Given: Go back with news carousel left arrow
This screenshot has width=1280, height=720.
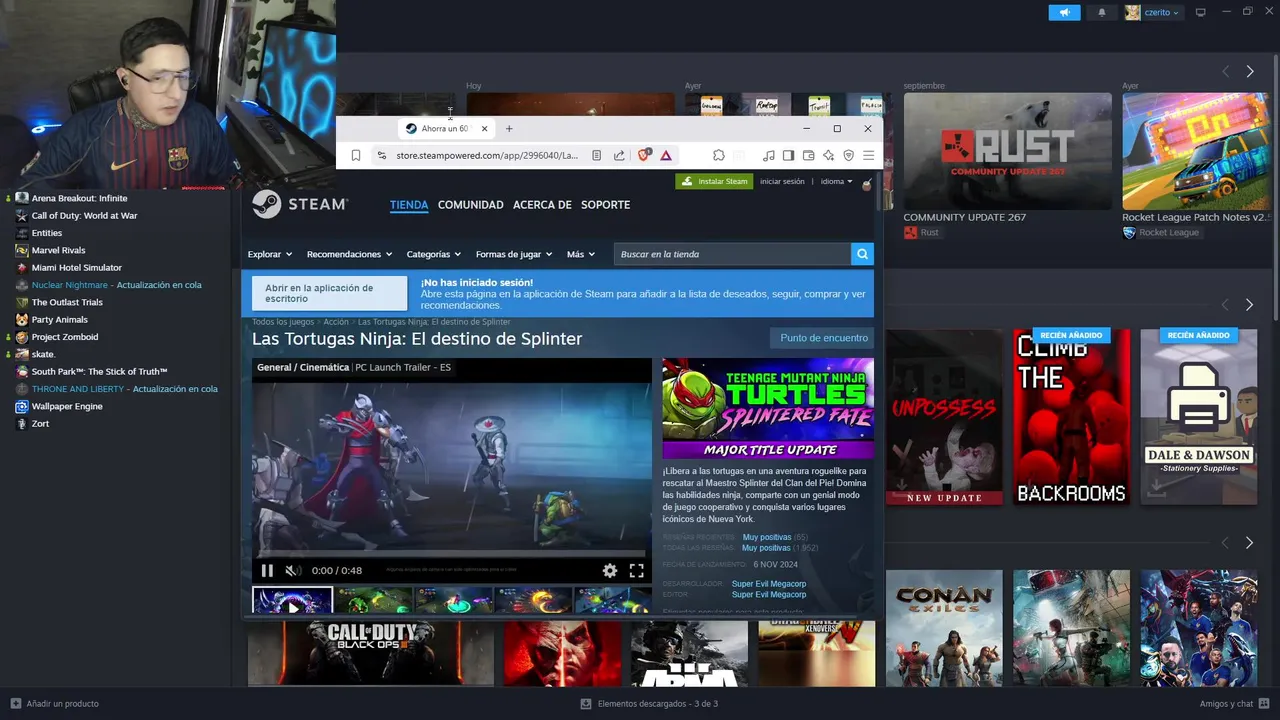Looking at the screenshot, I should point(1225,72).
